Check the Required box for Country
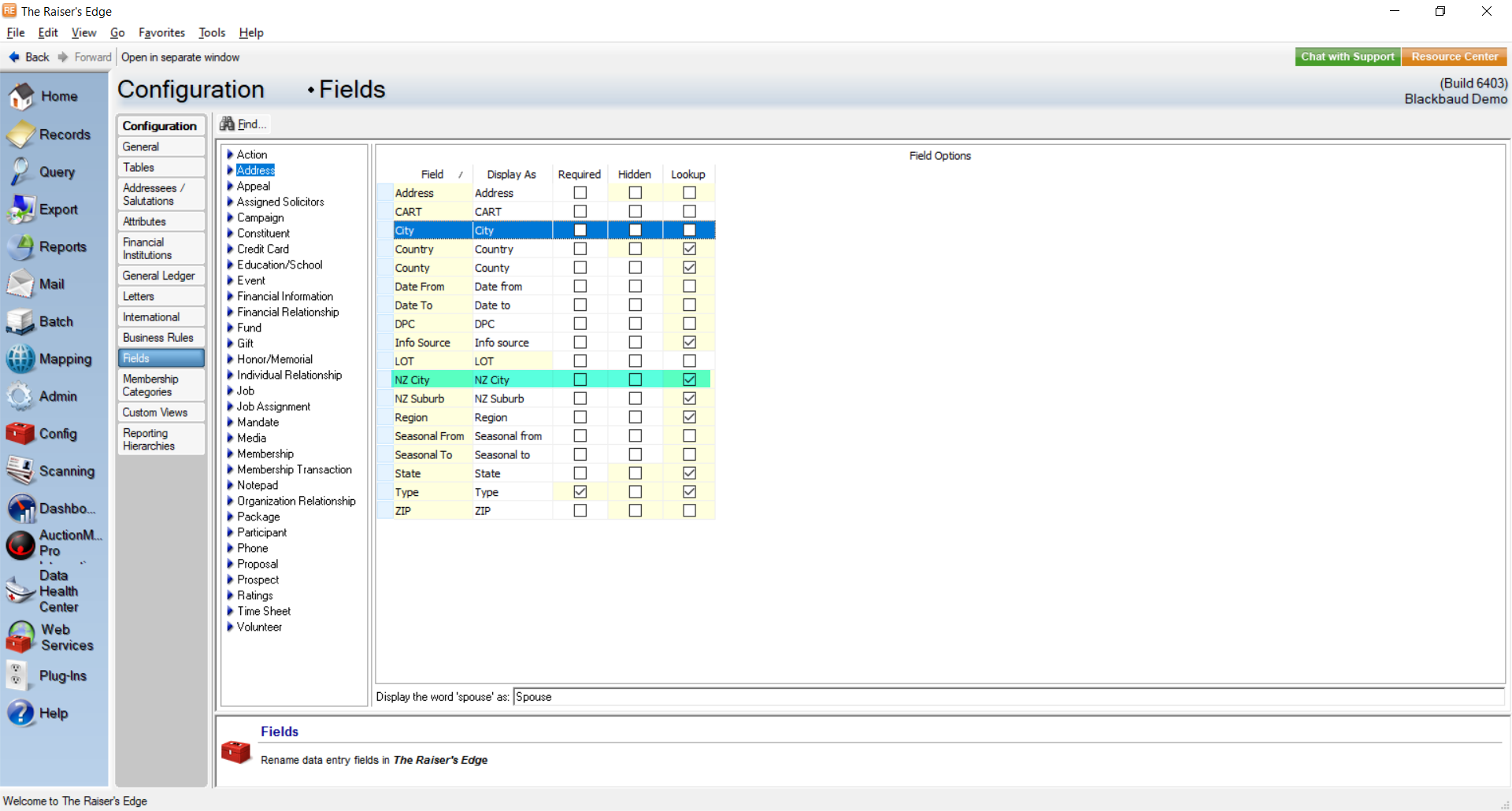This screenshot has height=811, width=1512. (580, 249)
